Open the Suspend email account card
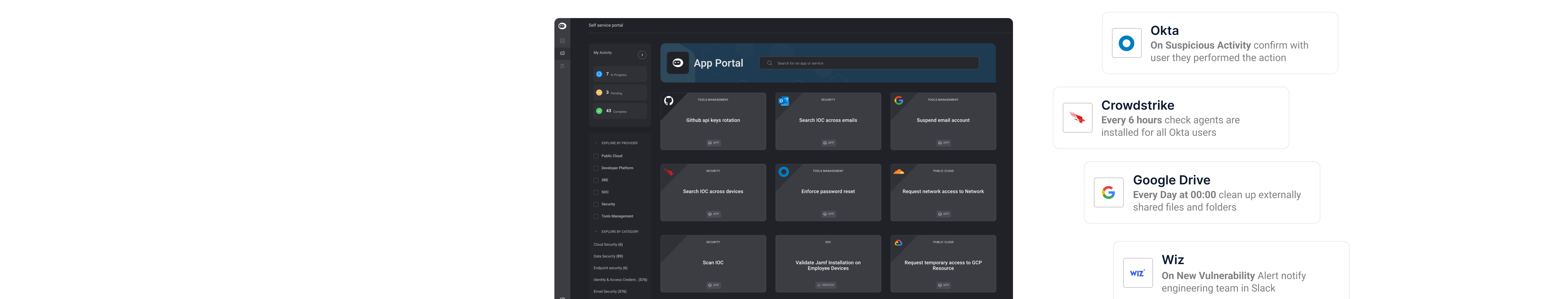 click(944, 121)
